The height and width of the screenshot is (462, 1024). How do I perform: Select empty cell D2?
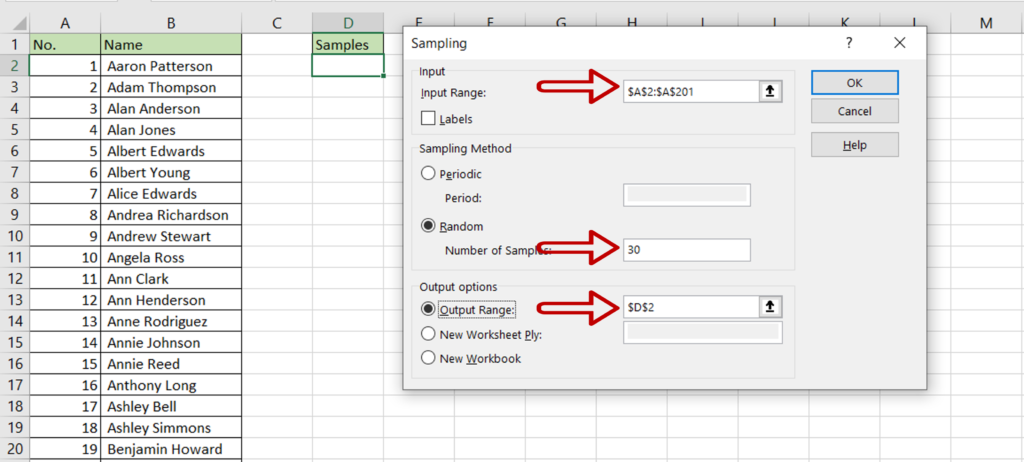point(348,66)
